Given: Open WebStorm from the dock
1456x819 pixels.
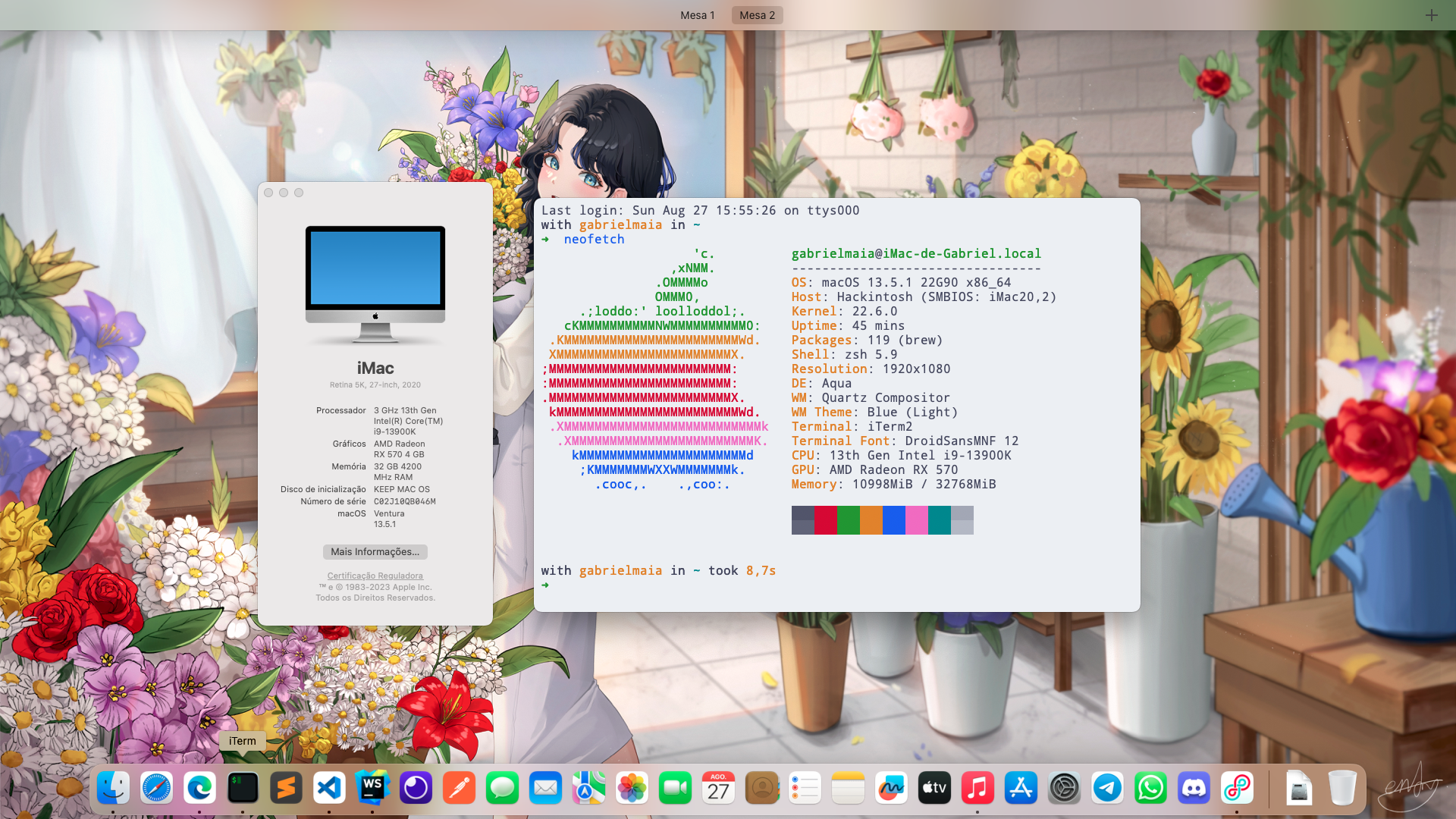Looking at the screenshot, I should tap(372, 789).
